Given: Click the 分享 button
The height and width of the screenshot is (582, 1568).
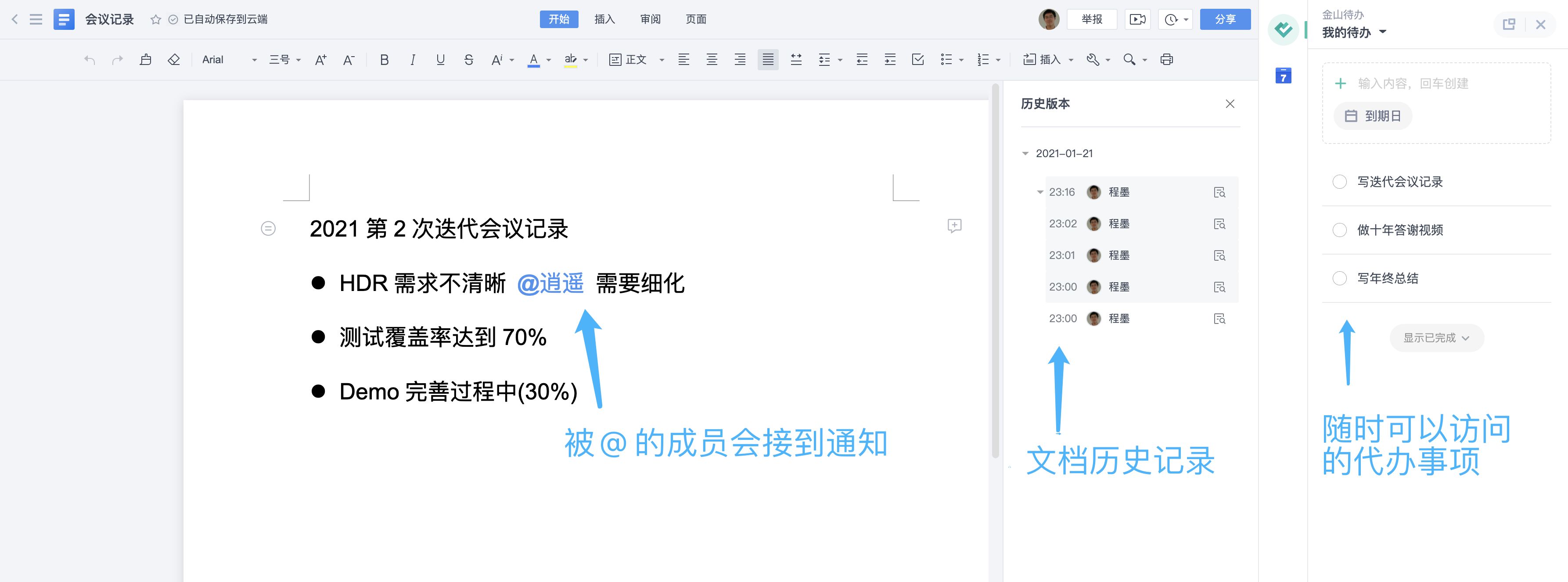Looking at the screenshot, I should 1225,19.
